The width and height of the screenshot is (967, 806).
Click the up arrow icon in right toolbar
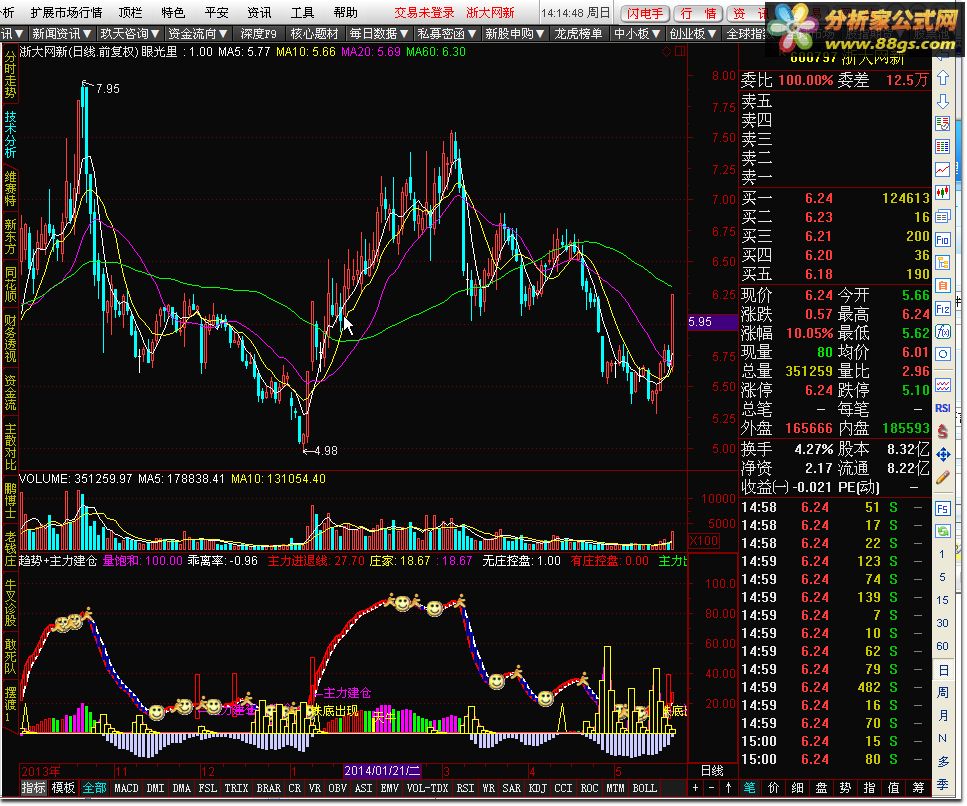click(x=942, y=78)
